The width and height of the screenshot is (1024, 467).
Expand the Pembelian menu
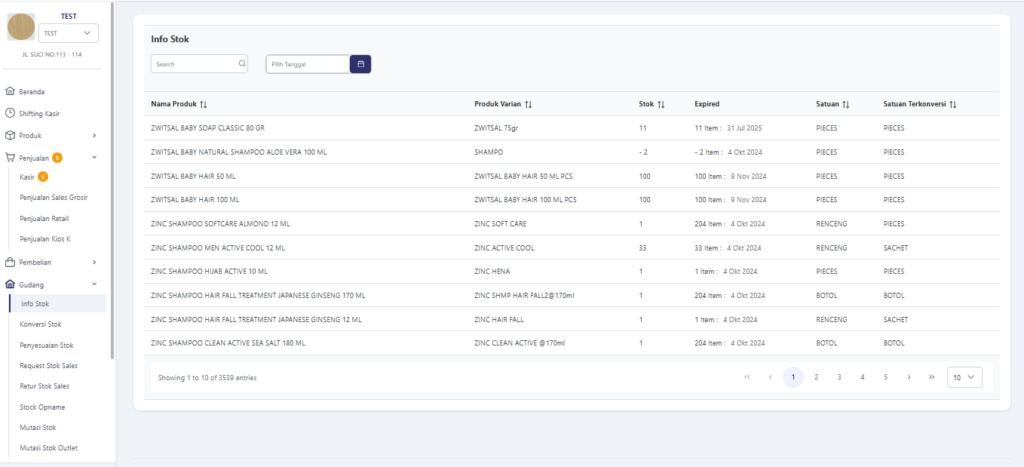click(x=94, y=262)
